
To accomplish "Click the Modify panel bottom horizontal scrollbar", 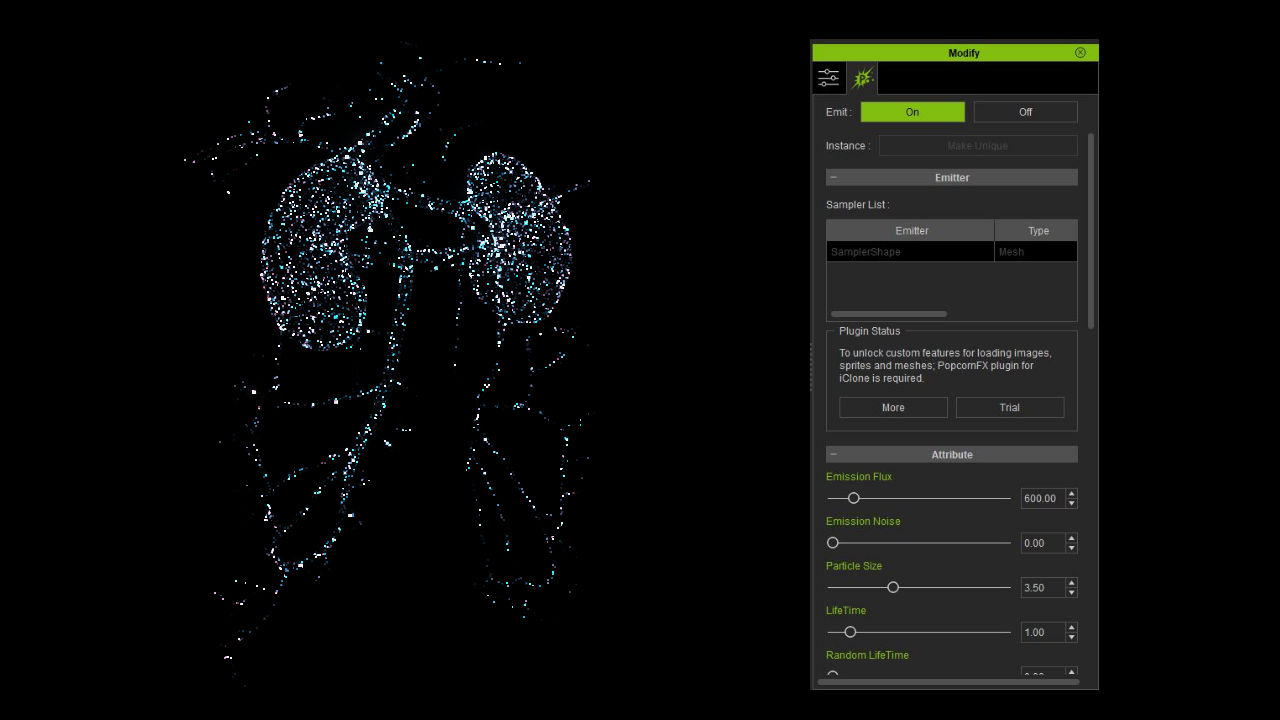I will click(948, 682).
